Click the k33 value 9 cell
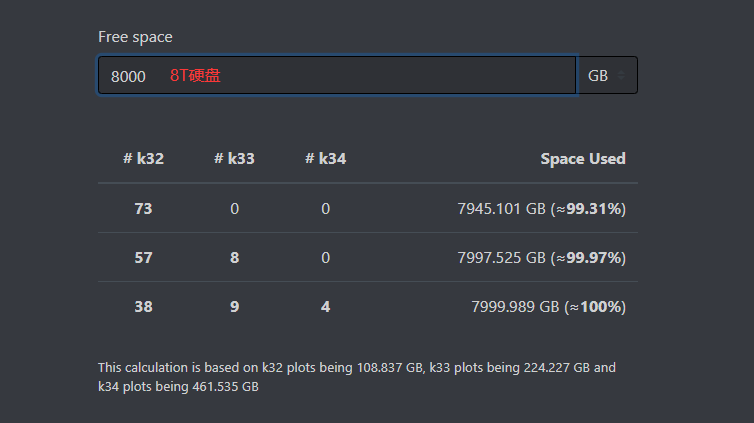 (234, 307)
